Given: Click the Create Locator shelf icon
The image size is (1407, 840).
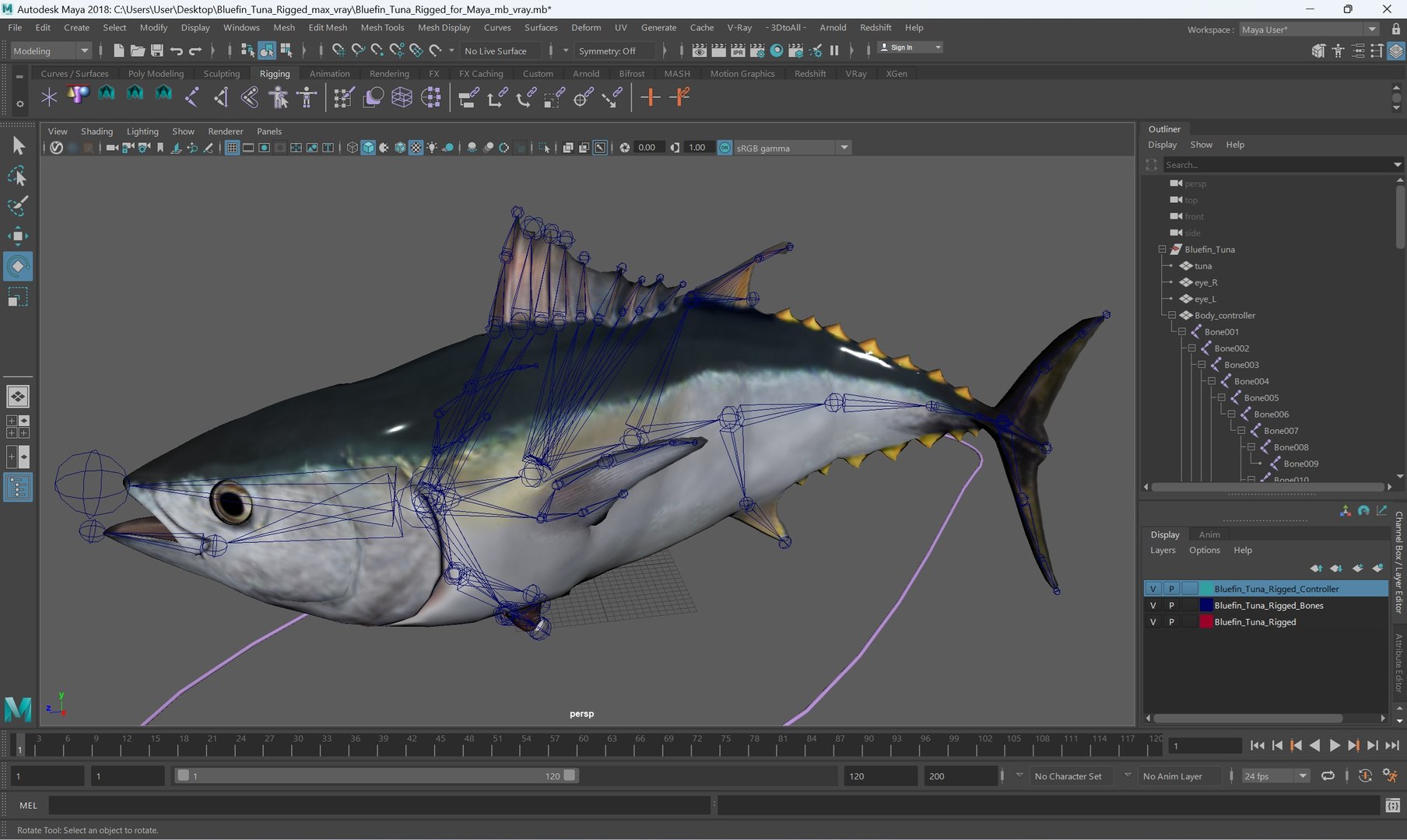Looking at the screenshot, I should point(49,97).
